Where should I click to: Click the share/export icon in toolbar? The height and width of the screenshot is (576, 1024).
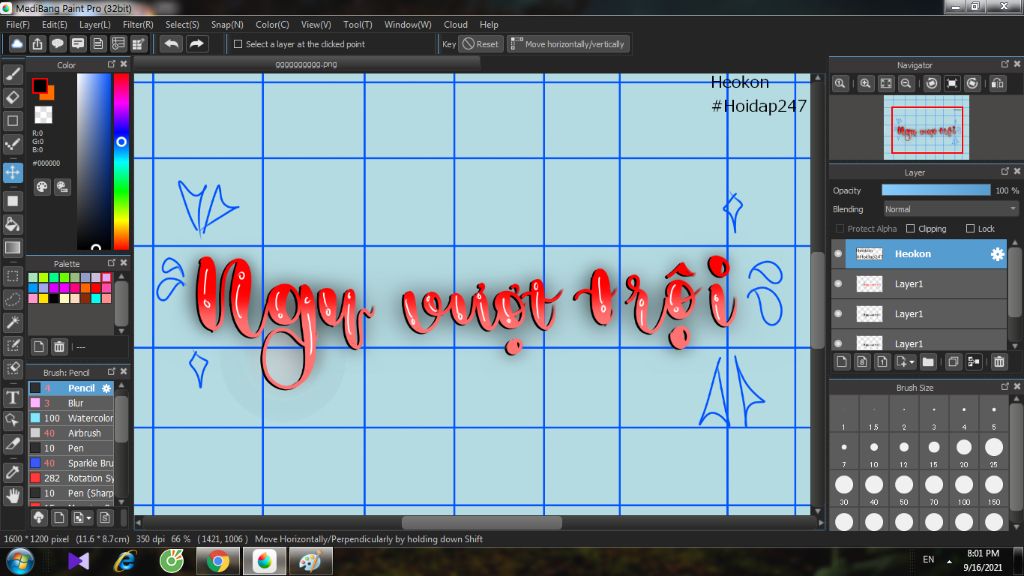(37, 44)
